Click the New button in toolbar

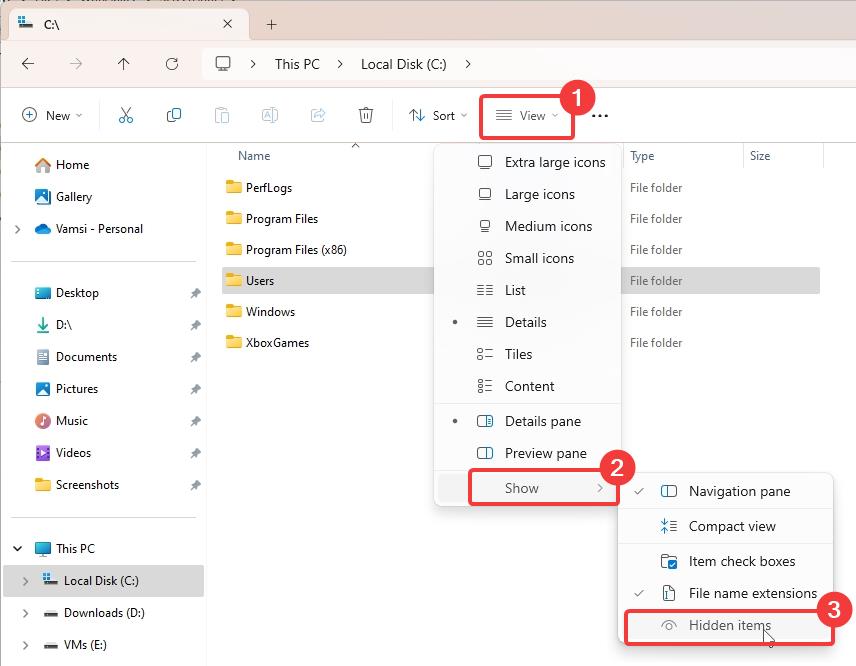pyautogui.click(x=52, y=116)
